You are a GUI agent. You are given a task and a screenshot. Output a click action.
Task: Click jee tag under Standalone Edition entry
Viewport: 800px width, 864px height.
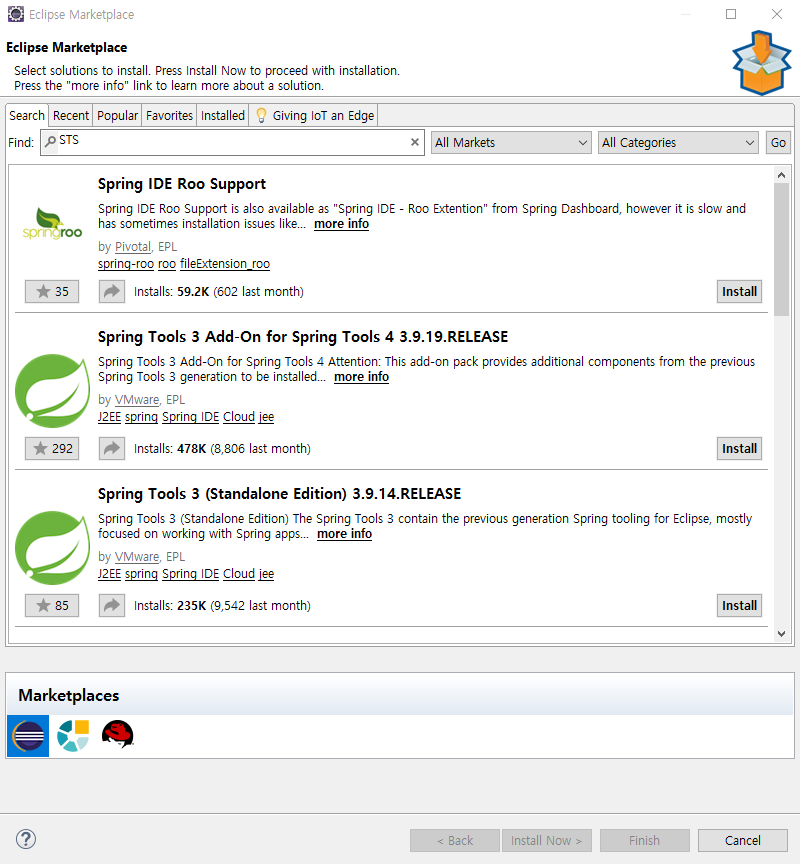(x=266, y=574)
